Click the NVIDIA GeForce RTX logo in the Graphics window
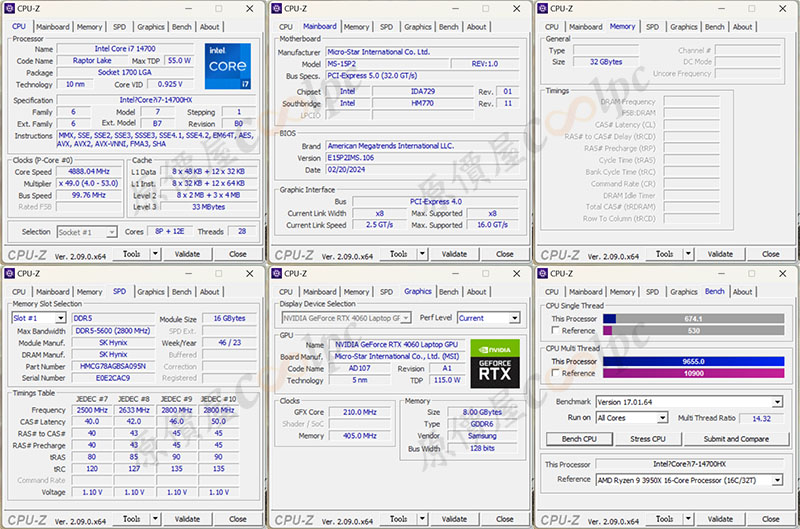 click(x=494, y=363)
